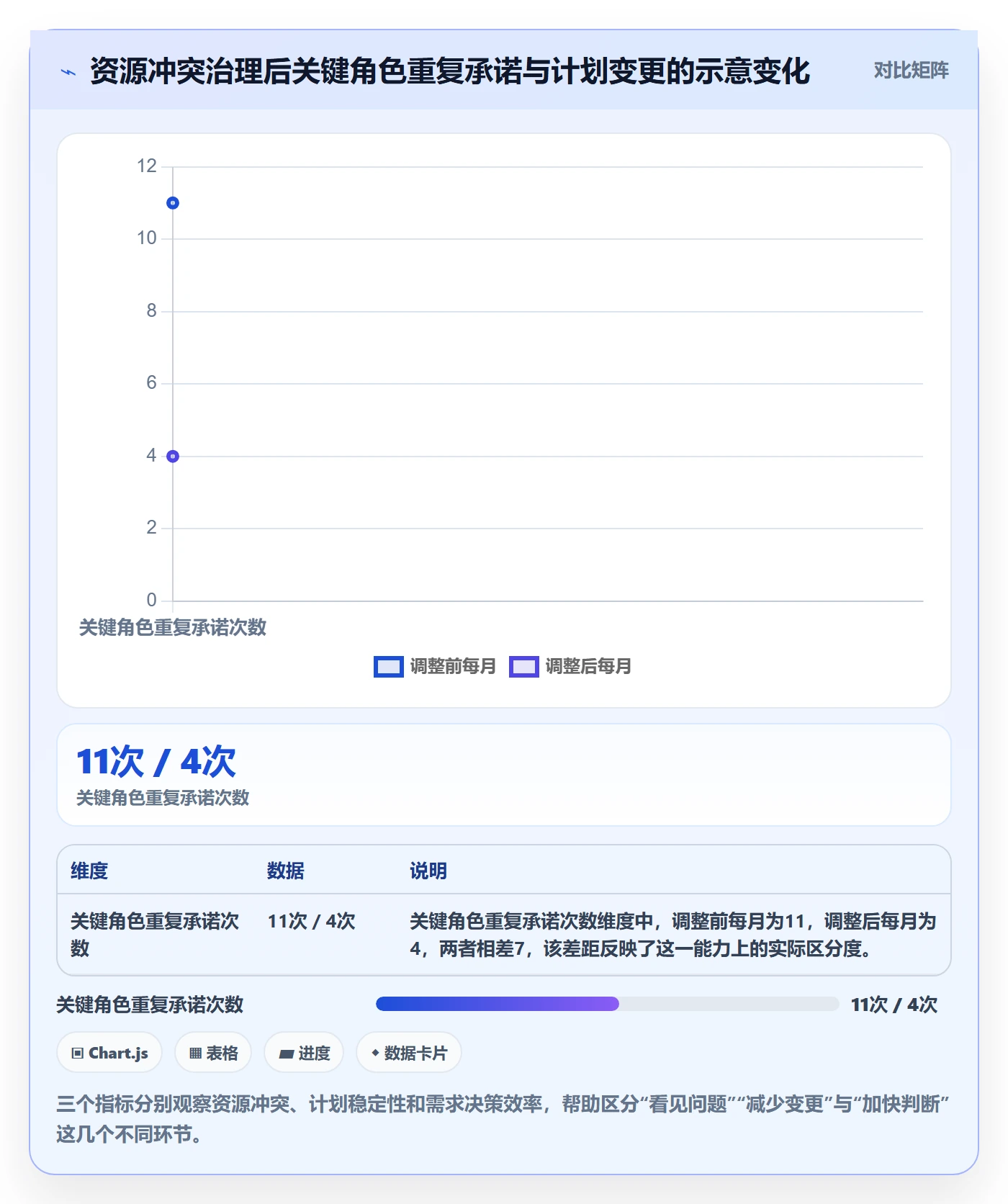Toggle the 调整前每月 legend entry
The image size is (1008, 1204).
tap(435, 666)
